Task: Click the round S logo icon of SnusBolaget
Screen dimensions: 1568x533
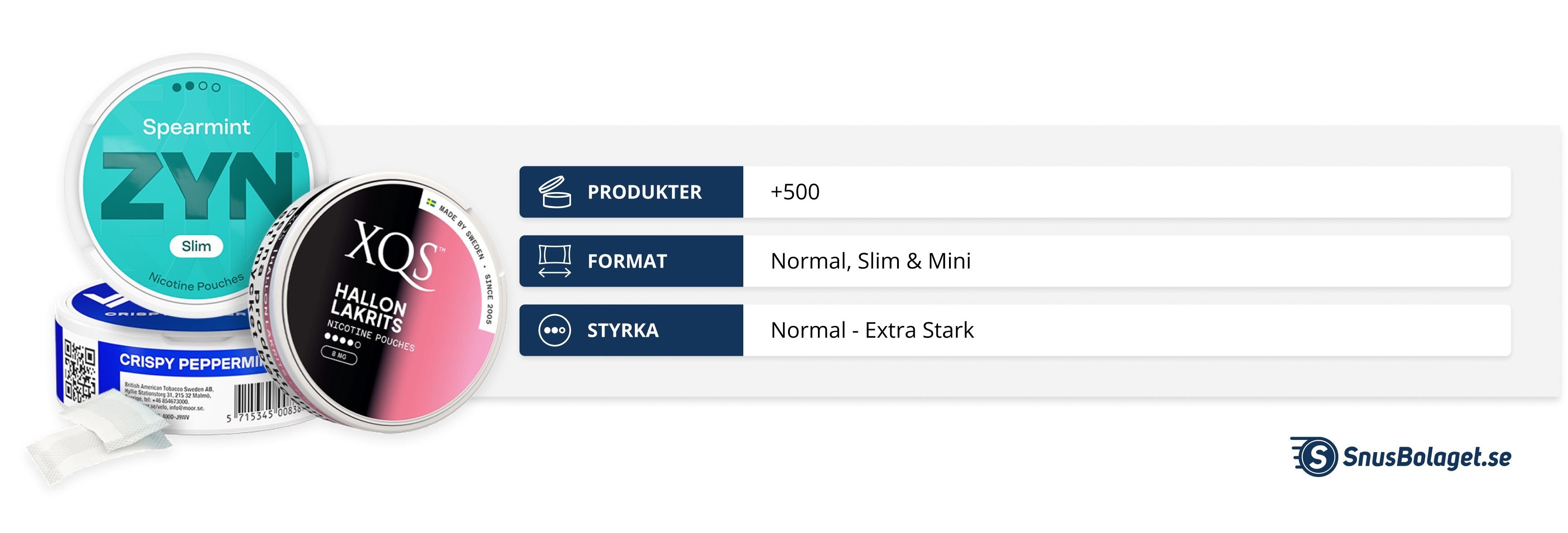Action: 1317,456
